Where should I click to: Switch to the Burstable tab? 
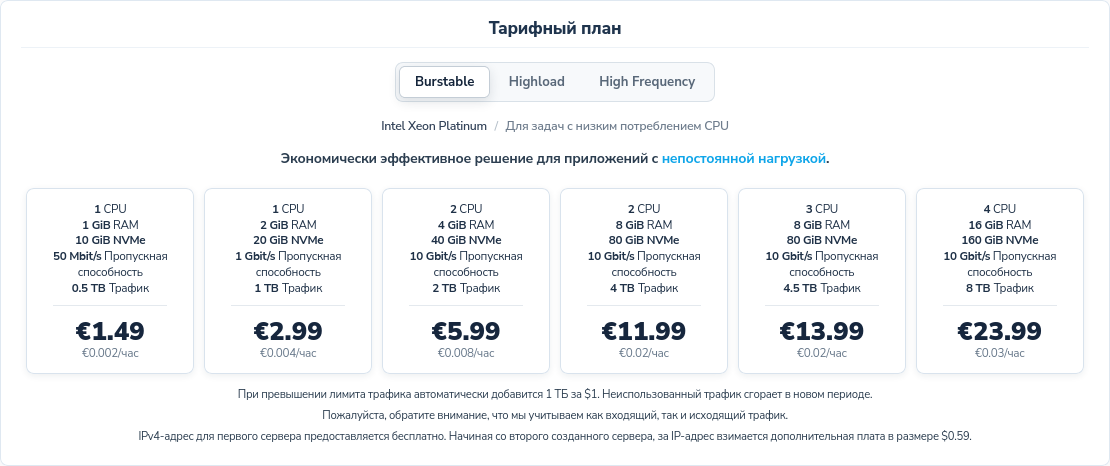tap(445, 81)
